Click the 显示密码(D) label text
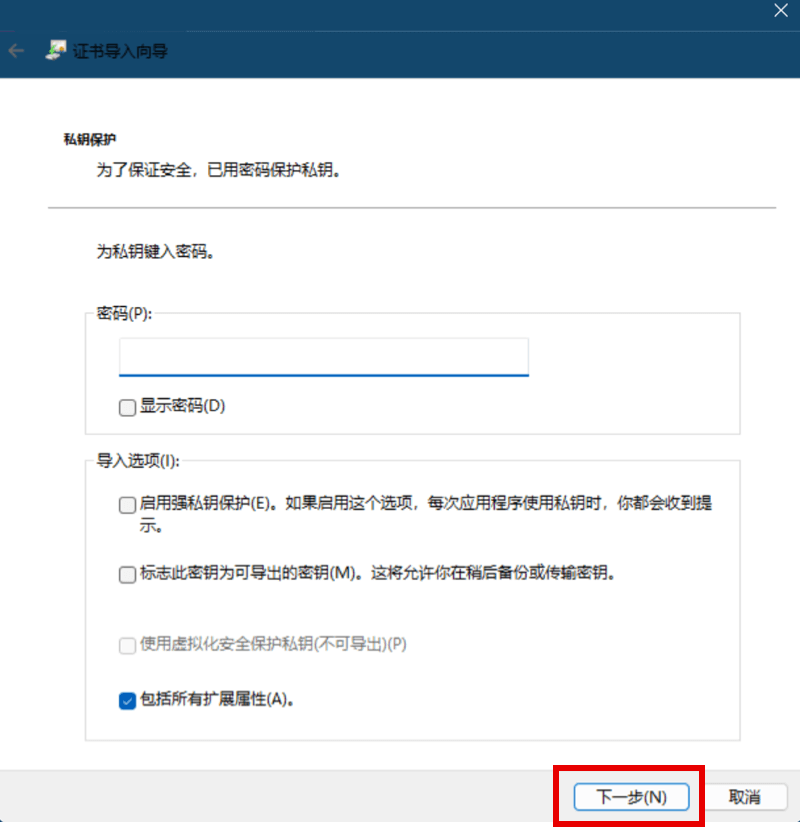The width and height of the screenshot is (800, 828). pyautogui.click(x=183, y=406)
